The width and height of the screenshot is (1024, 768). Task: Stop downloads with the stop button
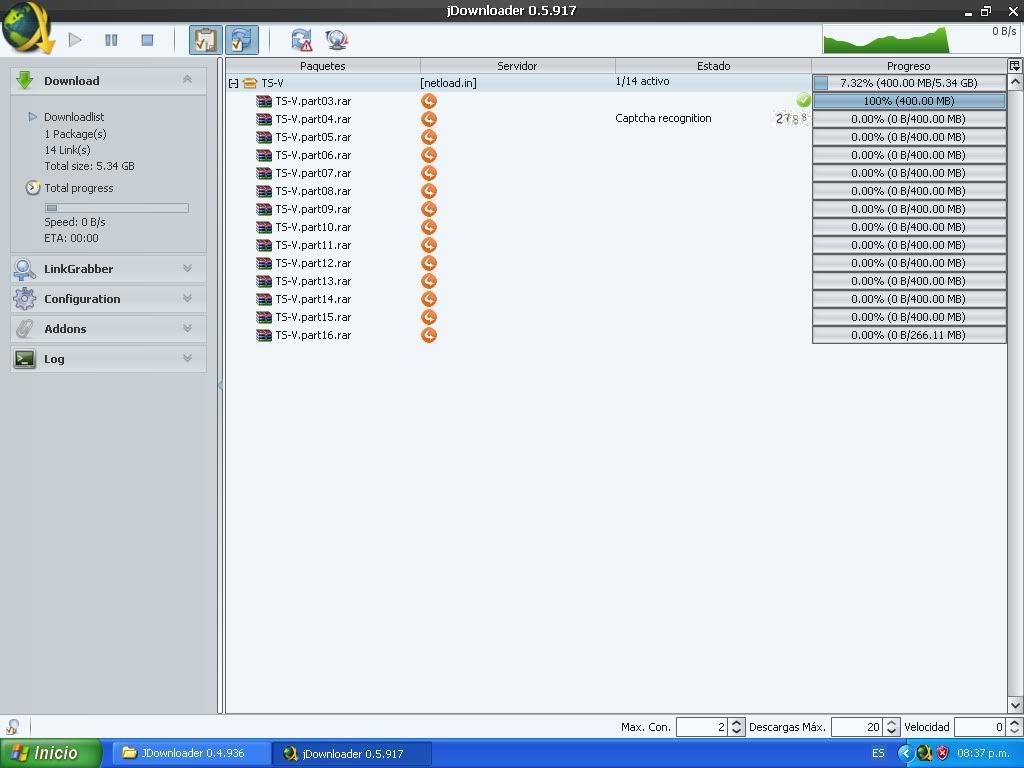click(147, 40)
